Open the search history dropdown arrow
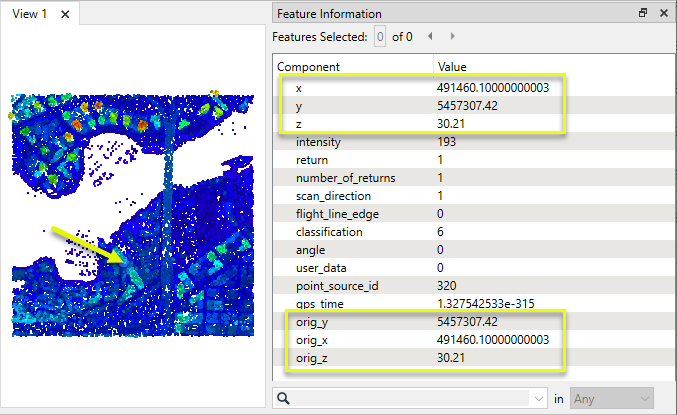The width and height of the screenshot is (677, 415). pyautogui.click(x=539, y=398)
